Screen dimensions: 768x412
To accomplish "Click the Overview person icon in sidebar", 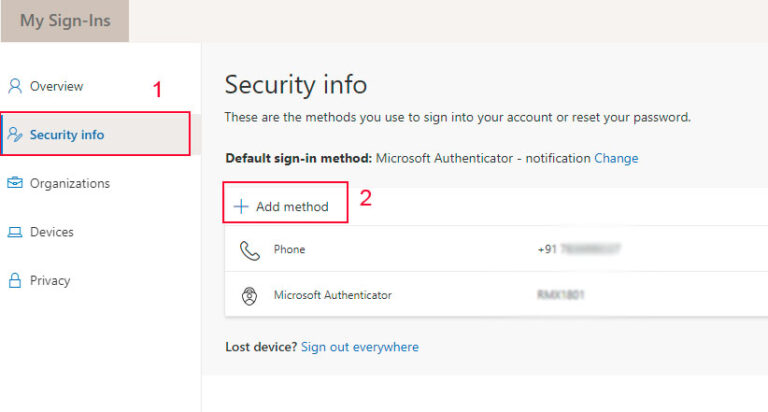I will (x=15, y=86).
